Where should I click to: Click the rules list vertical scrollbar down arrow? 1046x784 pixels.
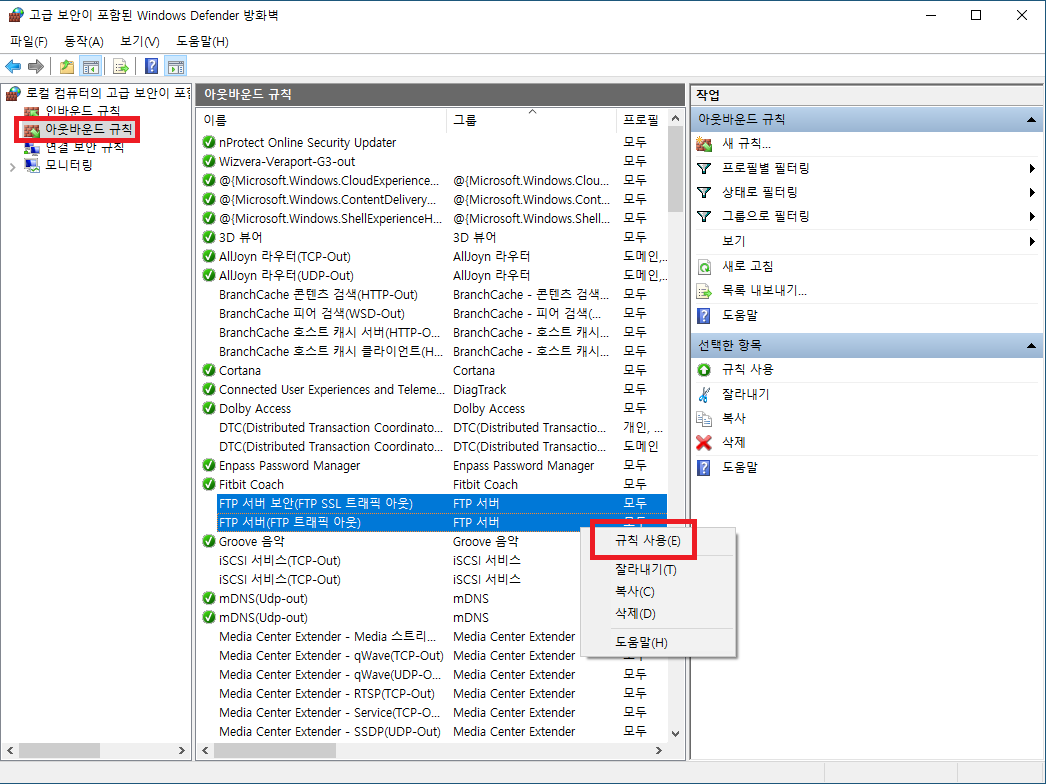click(675, 733)
